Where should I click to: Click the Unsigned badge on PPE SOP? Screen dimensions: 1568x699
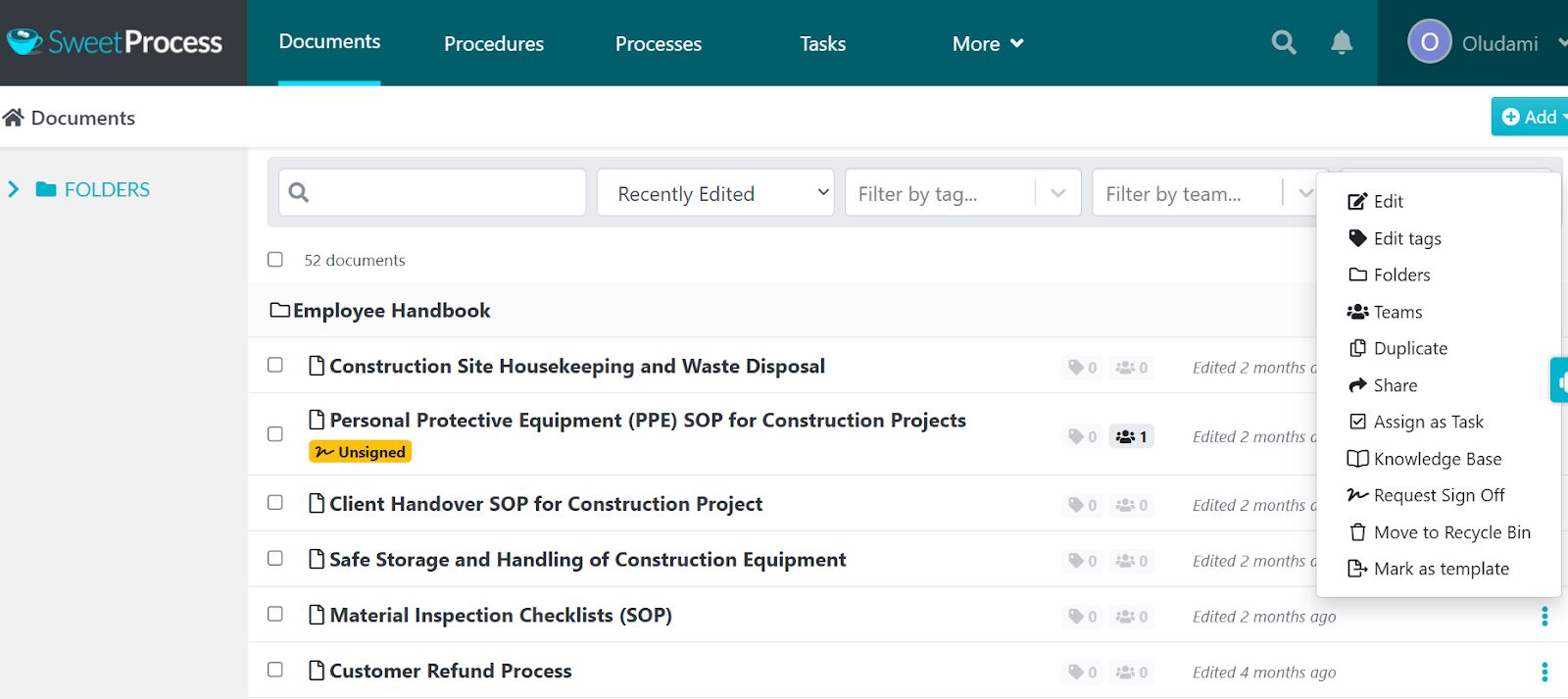pyautogui.click(x=360, y=452)
